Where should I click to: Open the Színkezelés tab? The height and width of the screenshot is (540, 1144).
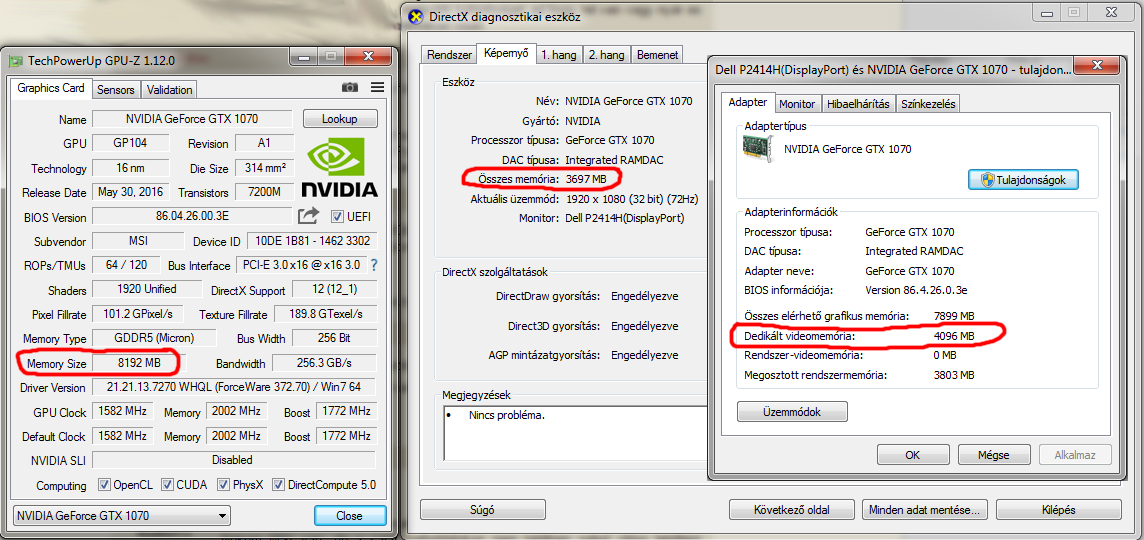click(928, 104)
